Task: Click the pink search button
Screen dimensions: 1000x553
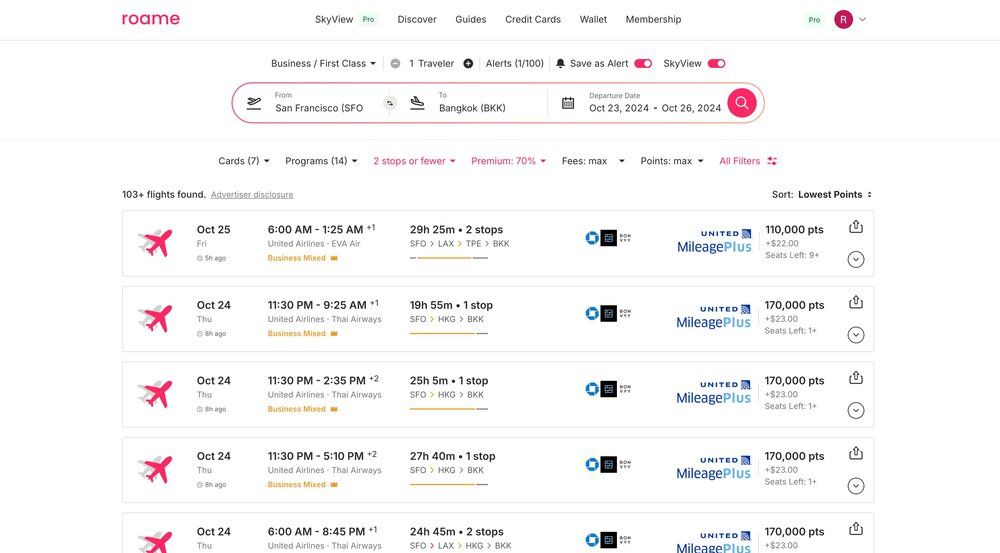Action: tap(742, 103)
